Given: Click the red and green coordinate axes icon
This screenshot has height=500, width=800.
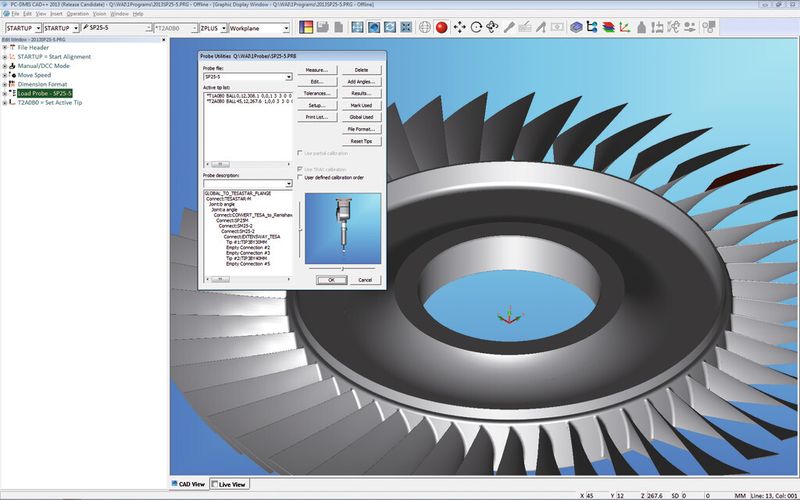Looking at the screenshot, I should coord(624,28).
